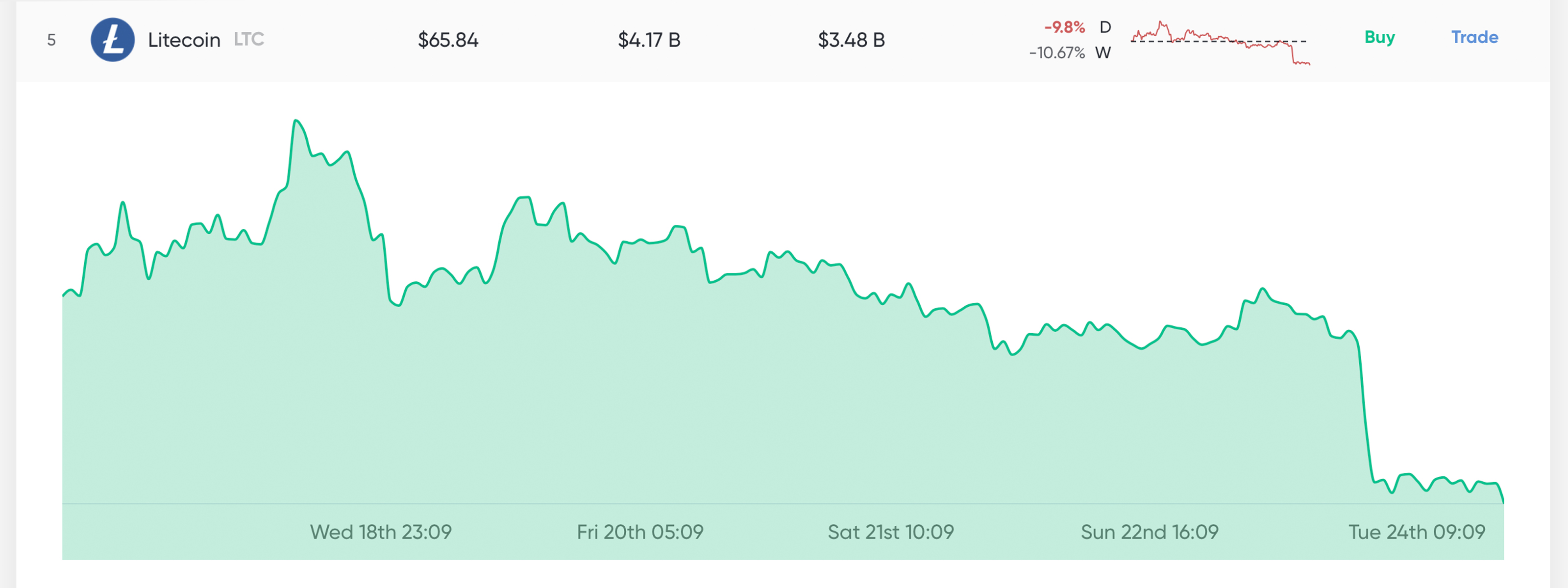The image size is (1568, 588).
Task: Click the Buy link for Litecoin
Action: click(x=1379, y=38)
